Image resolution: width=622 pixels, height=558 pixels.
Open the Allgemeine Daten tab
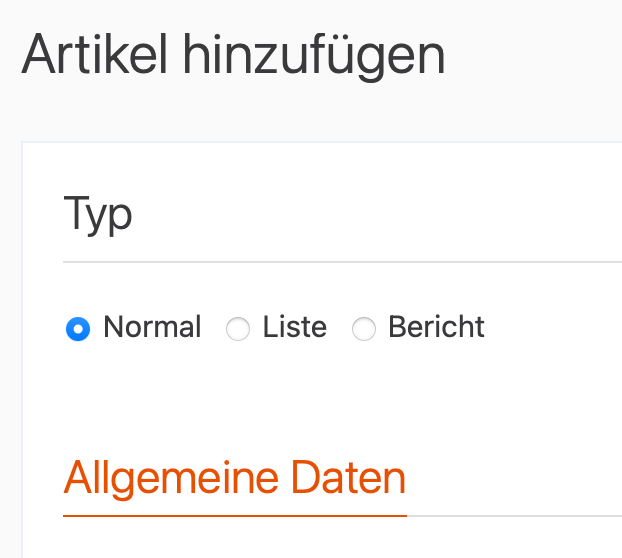coord(234,478)
